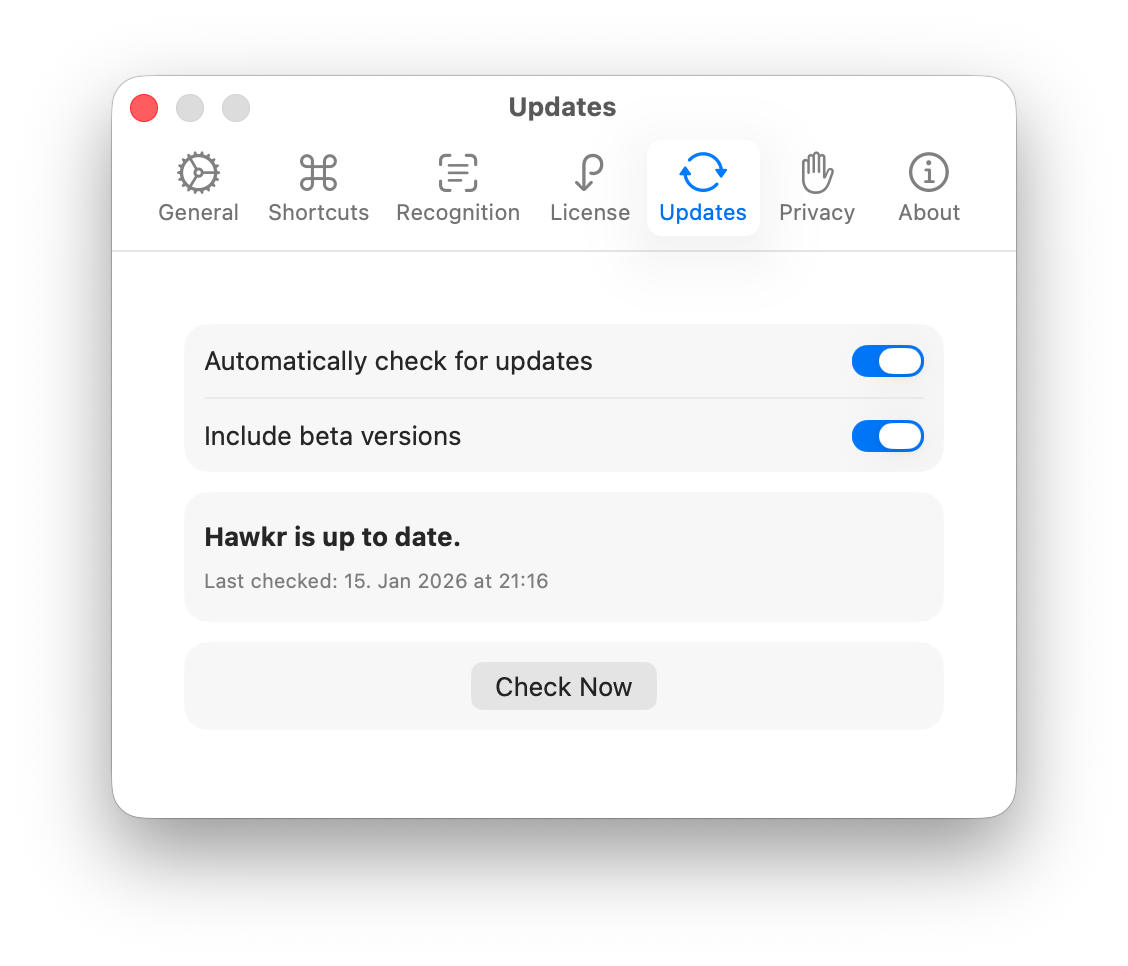The height and width of the screenshot is (966, 1128).
Task: Switch to the About tab label
Action: click(929, 213)
